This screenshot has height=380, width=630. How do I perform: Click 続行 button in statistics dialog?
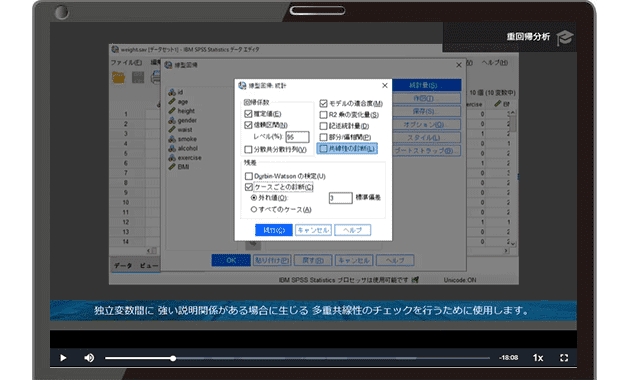point(274,230)
